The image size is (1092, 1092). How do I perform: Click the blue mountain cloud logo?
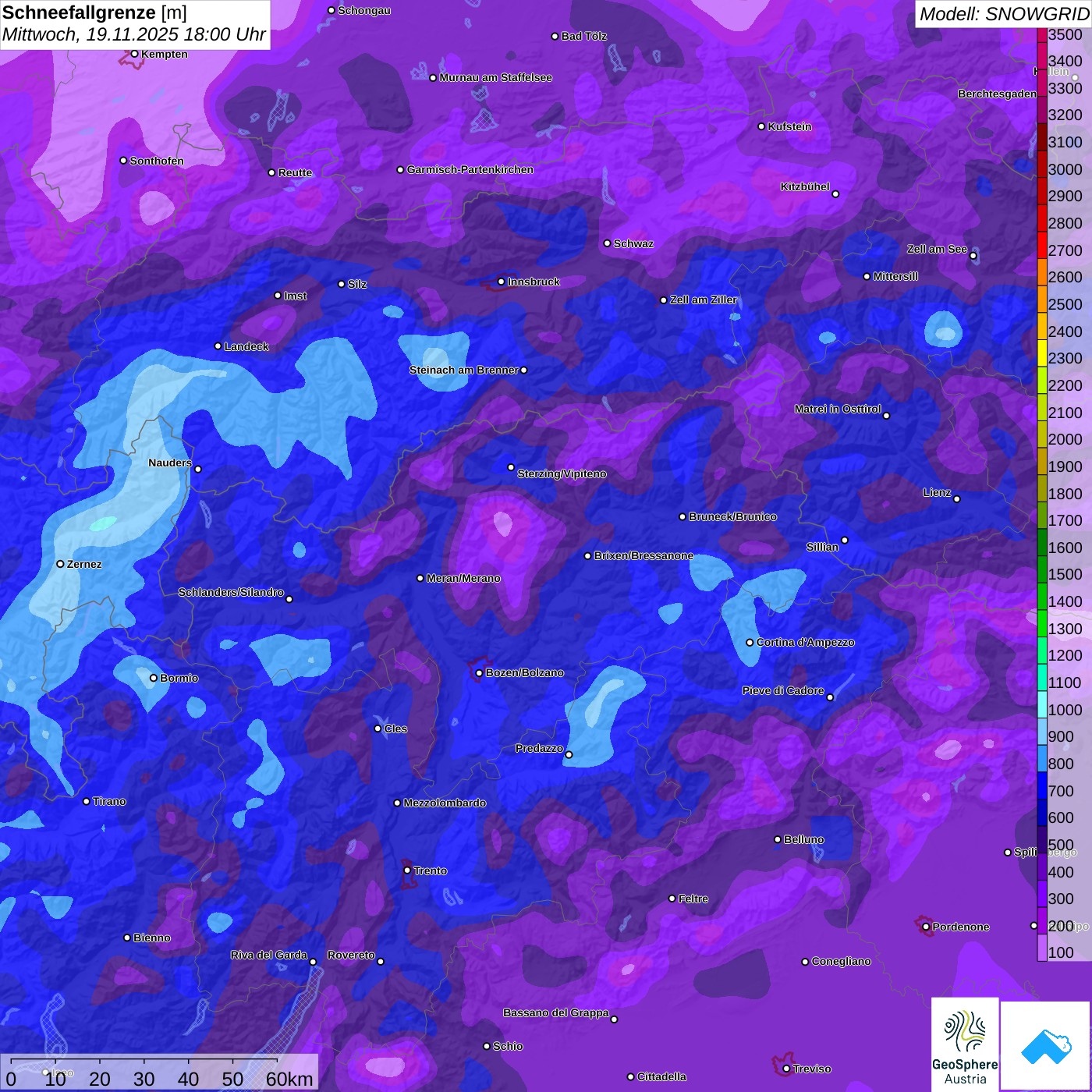tap(1046, 1046)
